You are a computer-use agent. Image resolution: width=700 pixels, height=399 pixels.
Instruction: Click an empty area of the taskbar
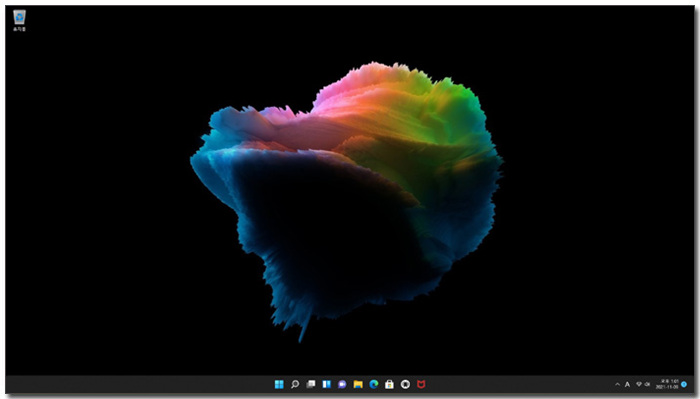(134, 385)
